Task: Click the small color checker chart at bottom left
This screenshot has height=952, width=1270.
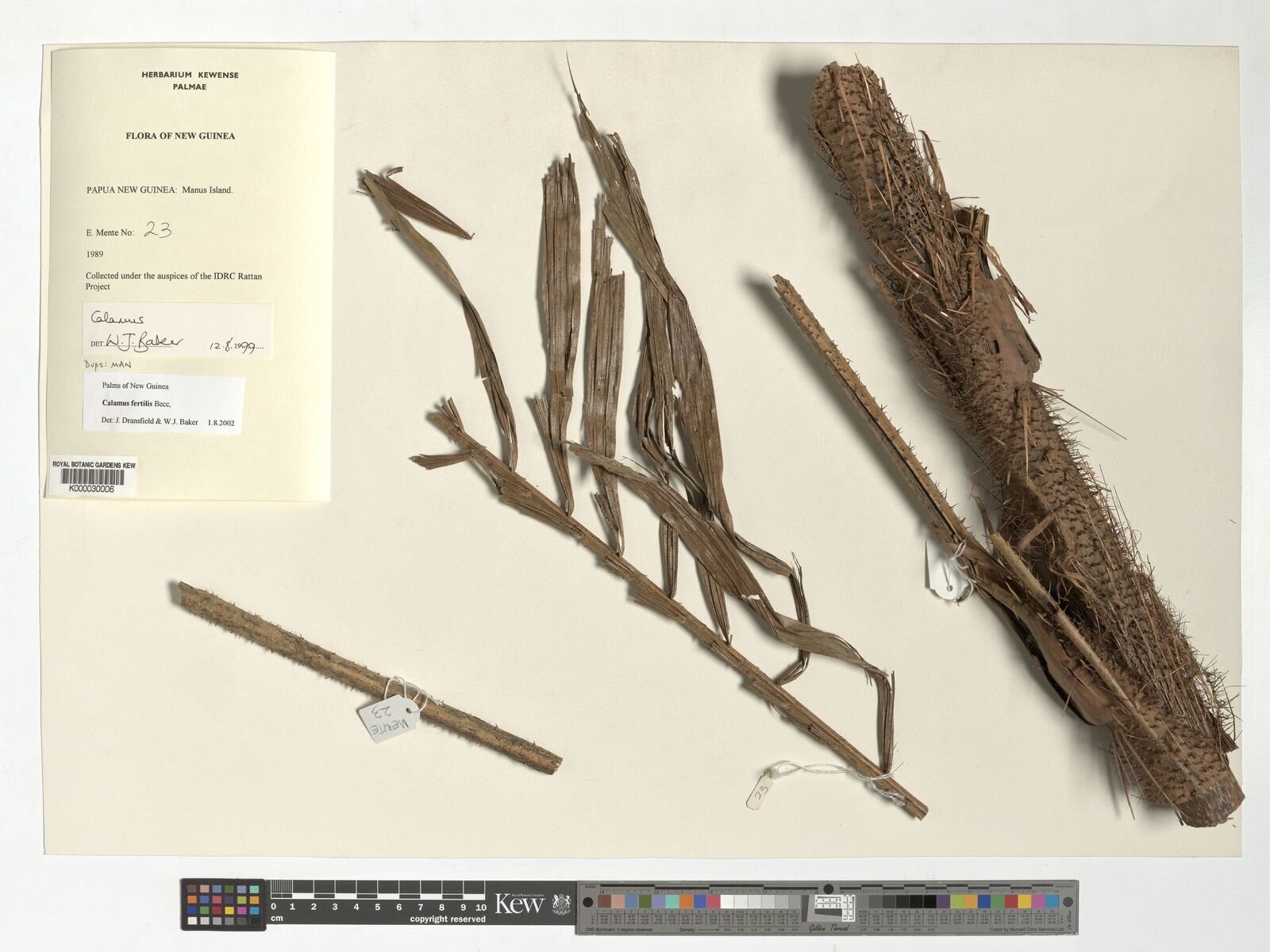Action: coord(223,904)
